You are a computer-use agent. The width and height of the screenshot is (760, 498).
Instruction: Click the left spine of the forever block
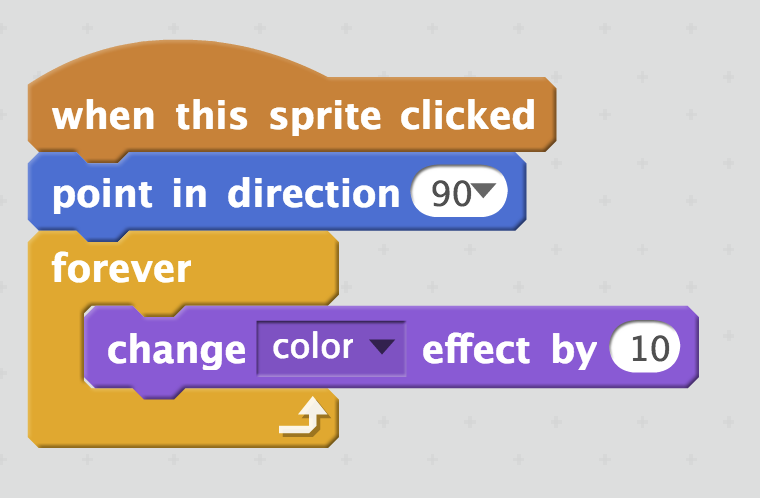click(x=55, y=347)
